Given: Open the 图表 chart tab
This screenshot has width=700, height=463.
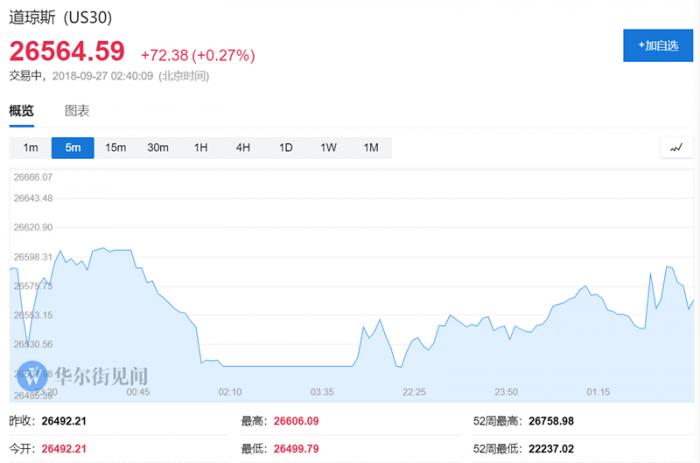Looking at the screenshot, I should [77, 111].
